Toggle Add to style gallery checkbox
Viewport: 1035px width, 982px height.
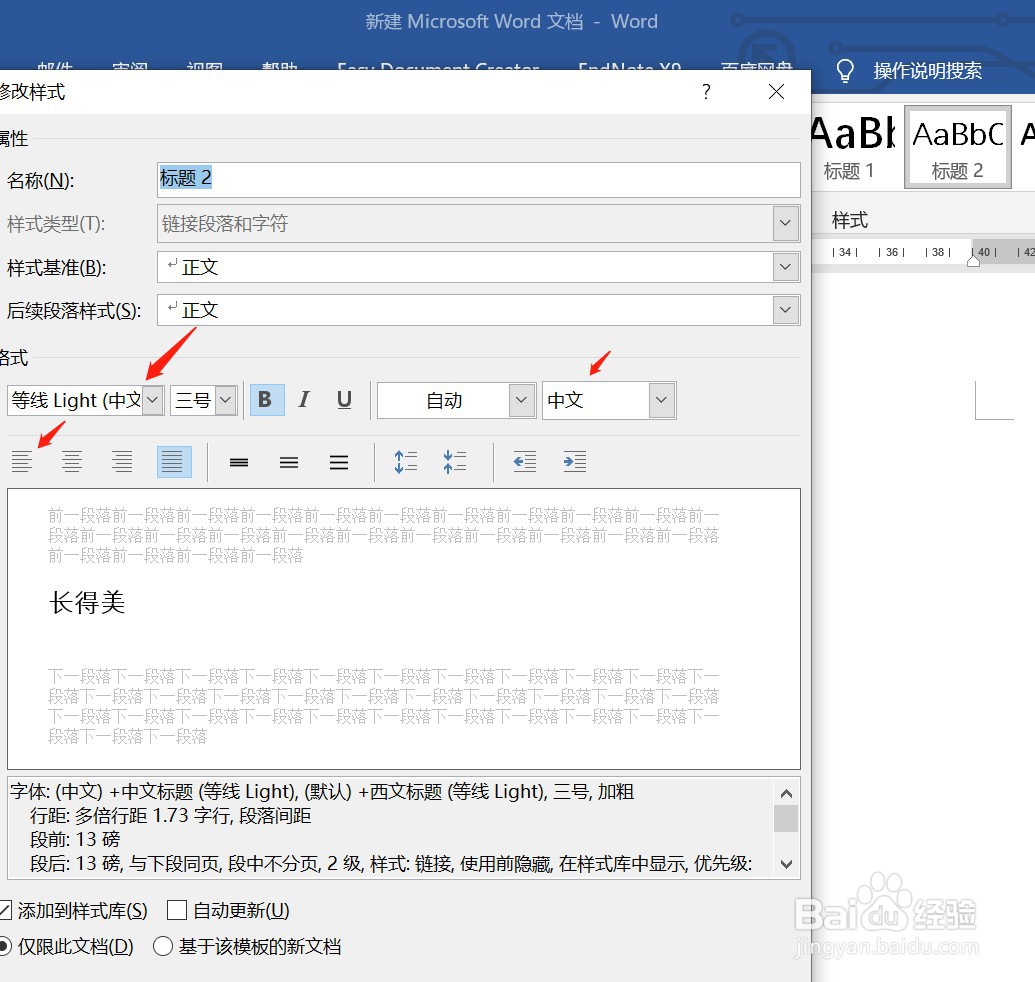pyautogui.click(x=4, y=911)
